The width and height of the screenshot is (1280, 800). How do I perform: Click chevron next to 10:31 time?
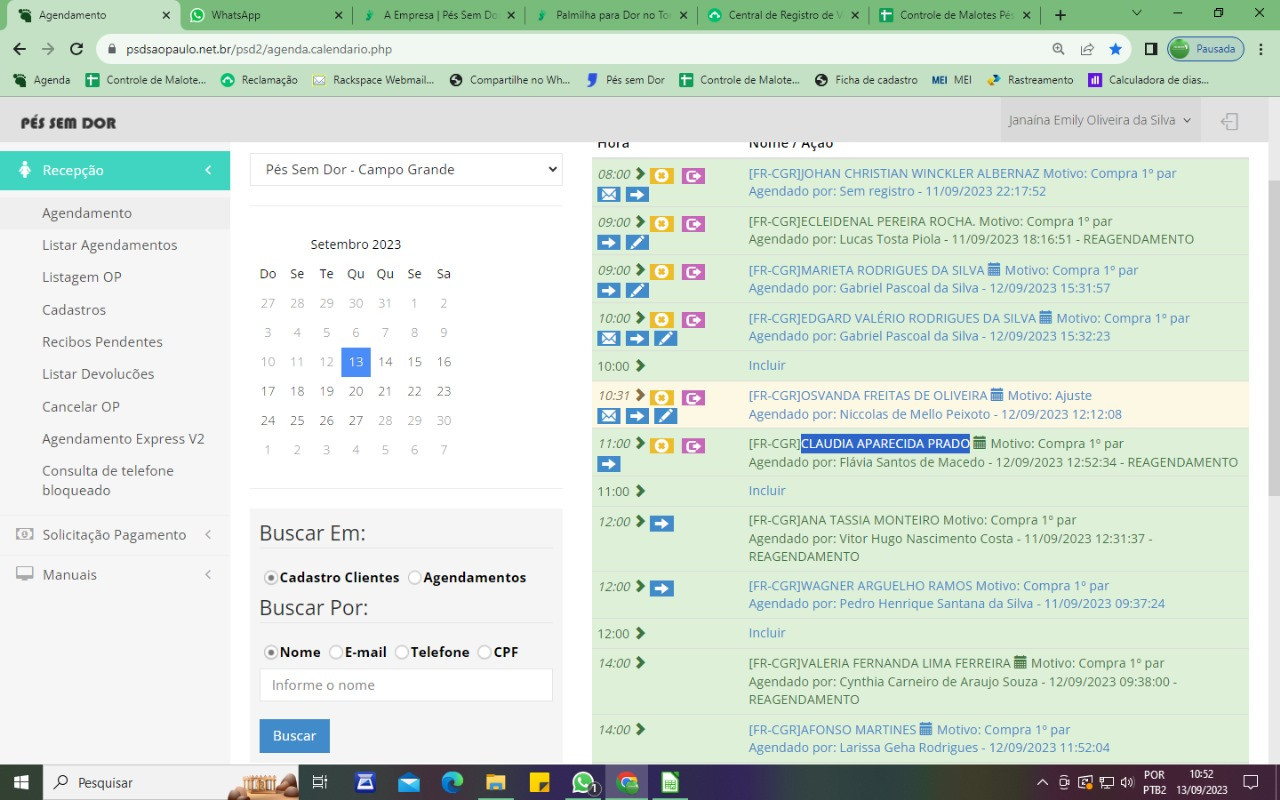coord(641,396)
